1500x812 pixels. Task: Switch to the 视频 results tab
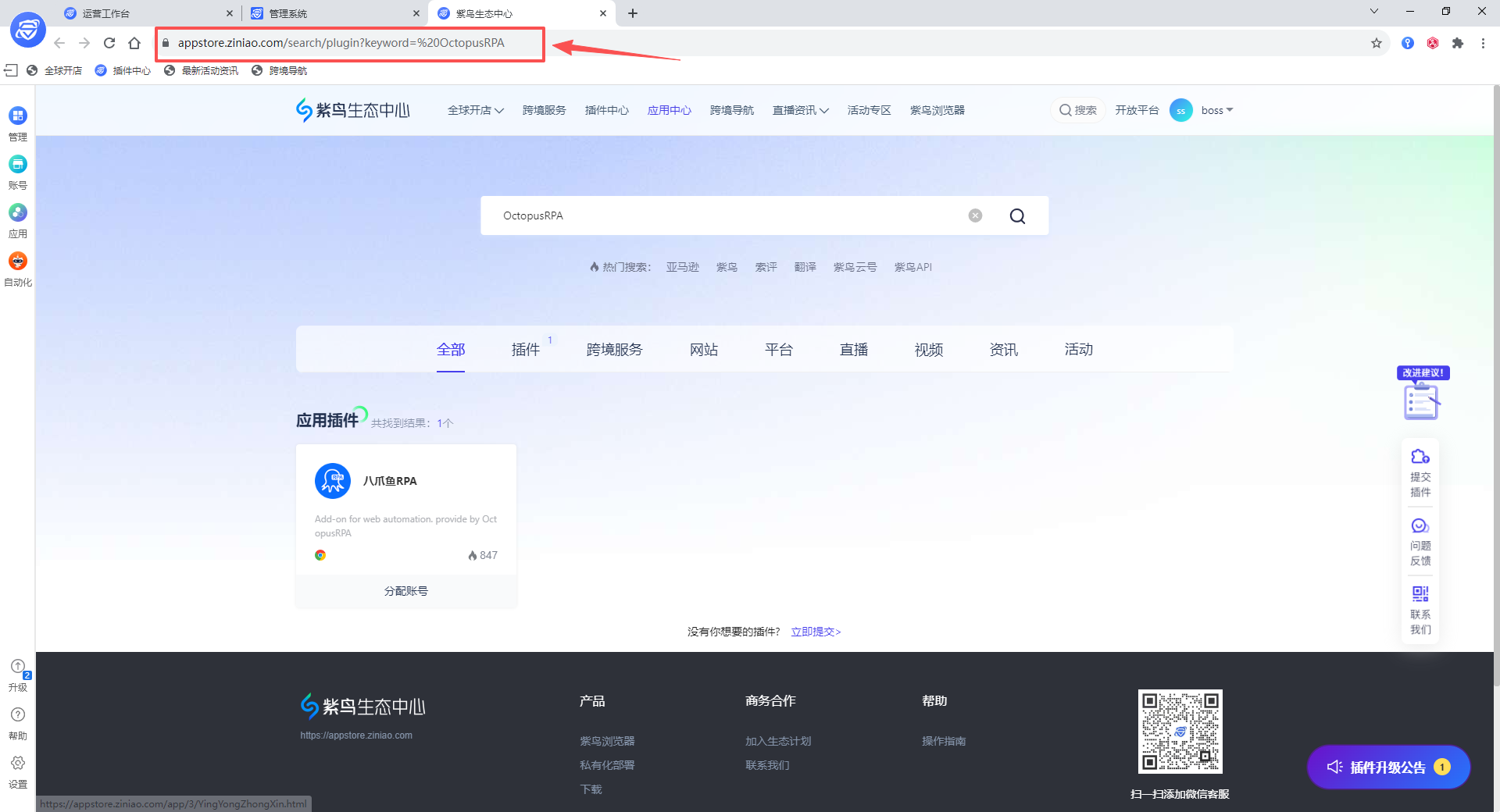pos(928,350)
